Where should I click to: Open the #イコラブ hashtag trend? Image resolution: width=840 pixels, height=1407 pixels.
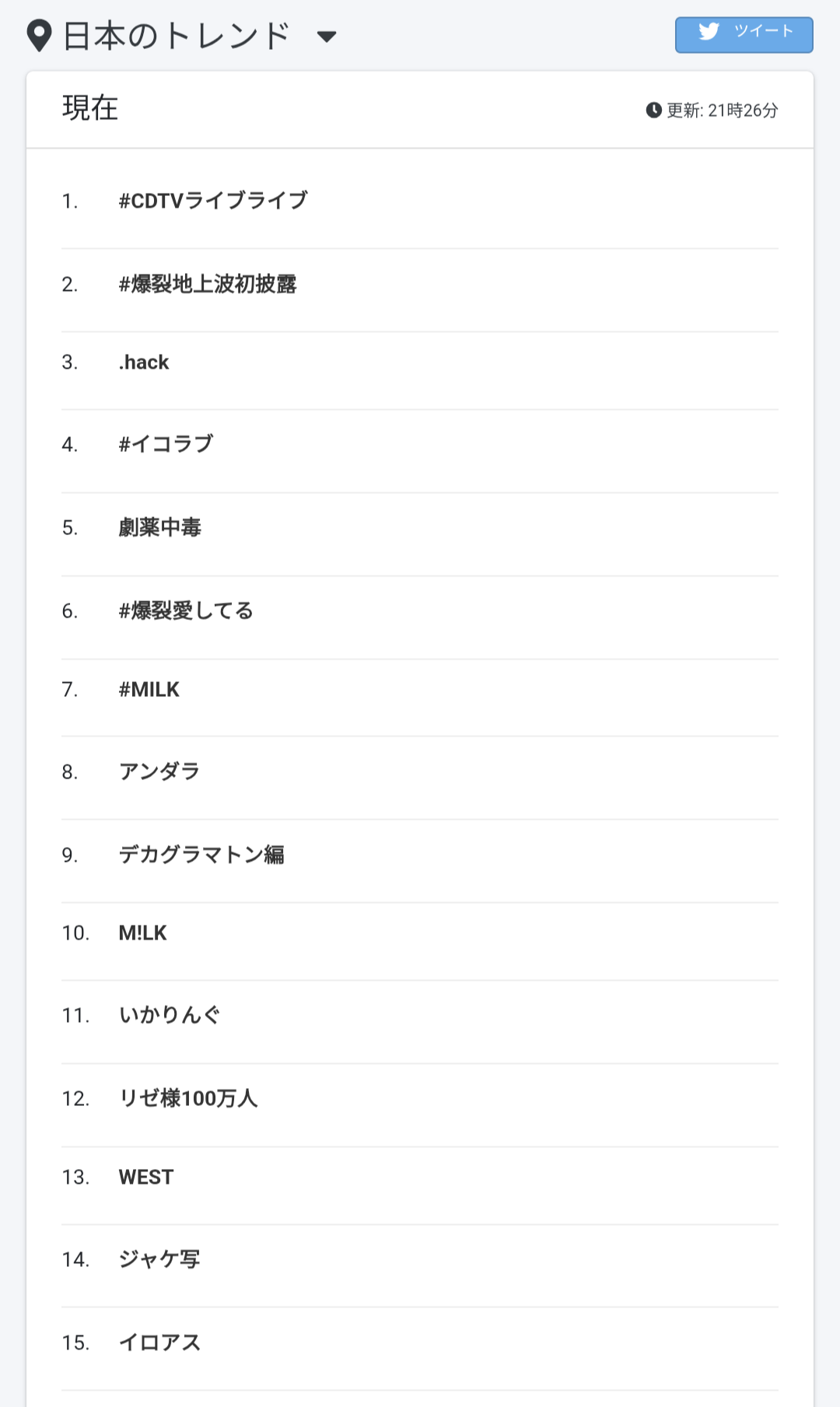pos(166,444)
